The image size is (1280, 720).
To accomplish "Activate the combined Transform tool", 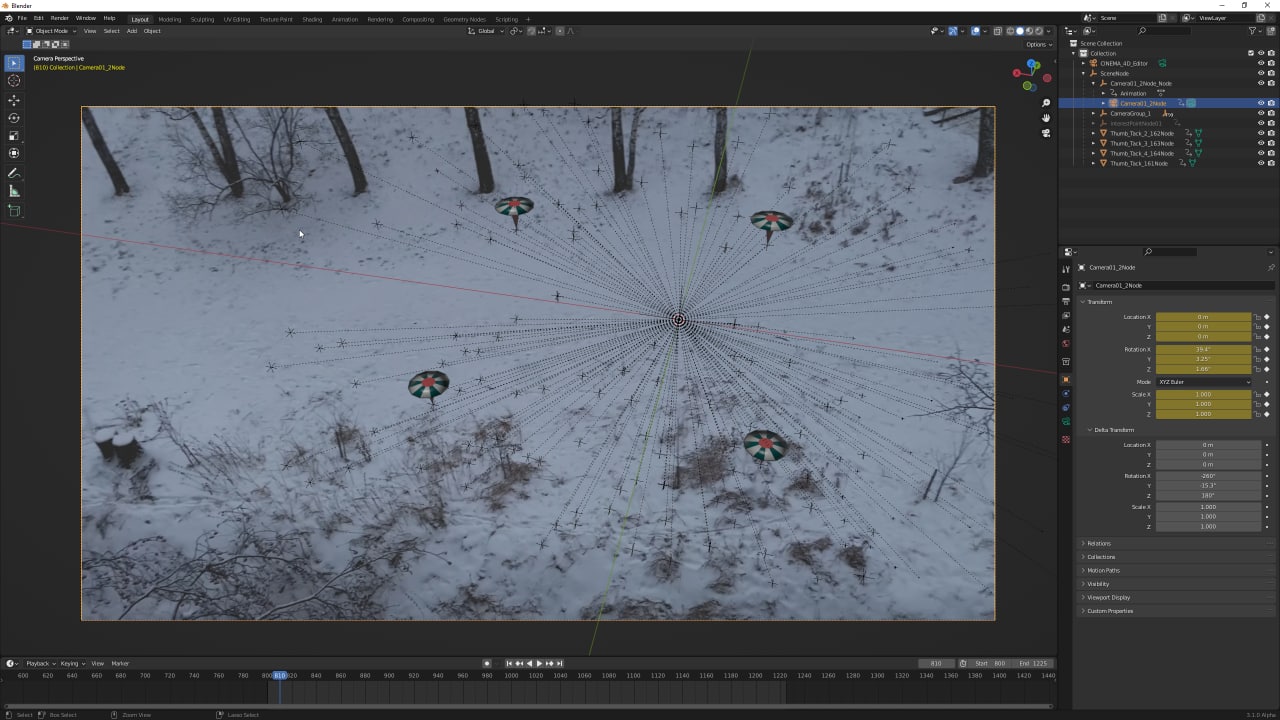I will (14, 153).
